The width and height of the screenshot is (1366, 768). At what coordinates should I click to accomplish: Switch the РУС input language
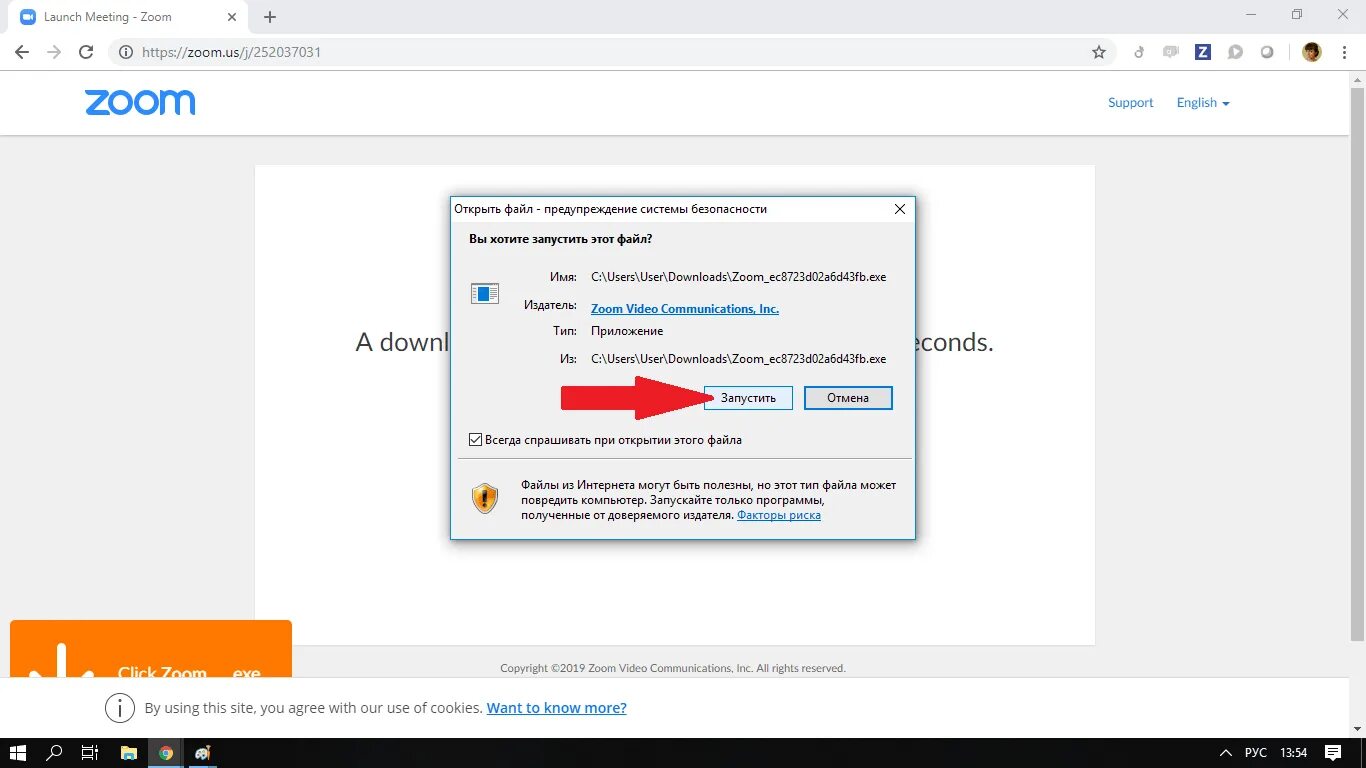(1255, 753)
